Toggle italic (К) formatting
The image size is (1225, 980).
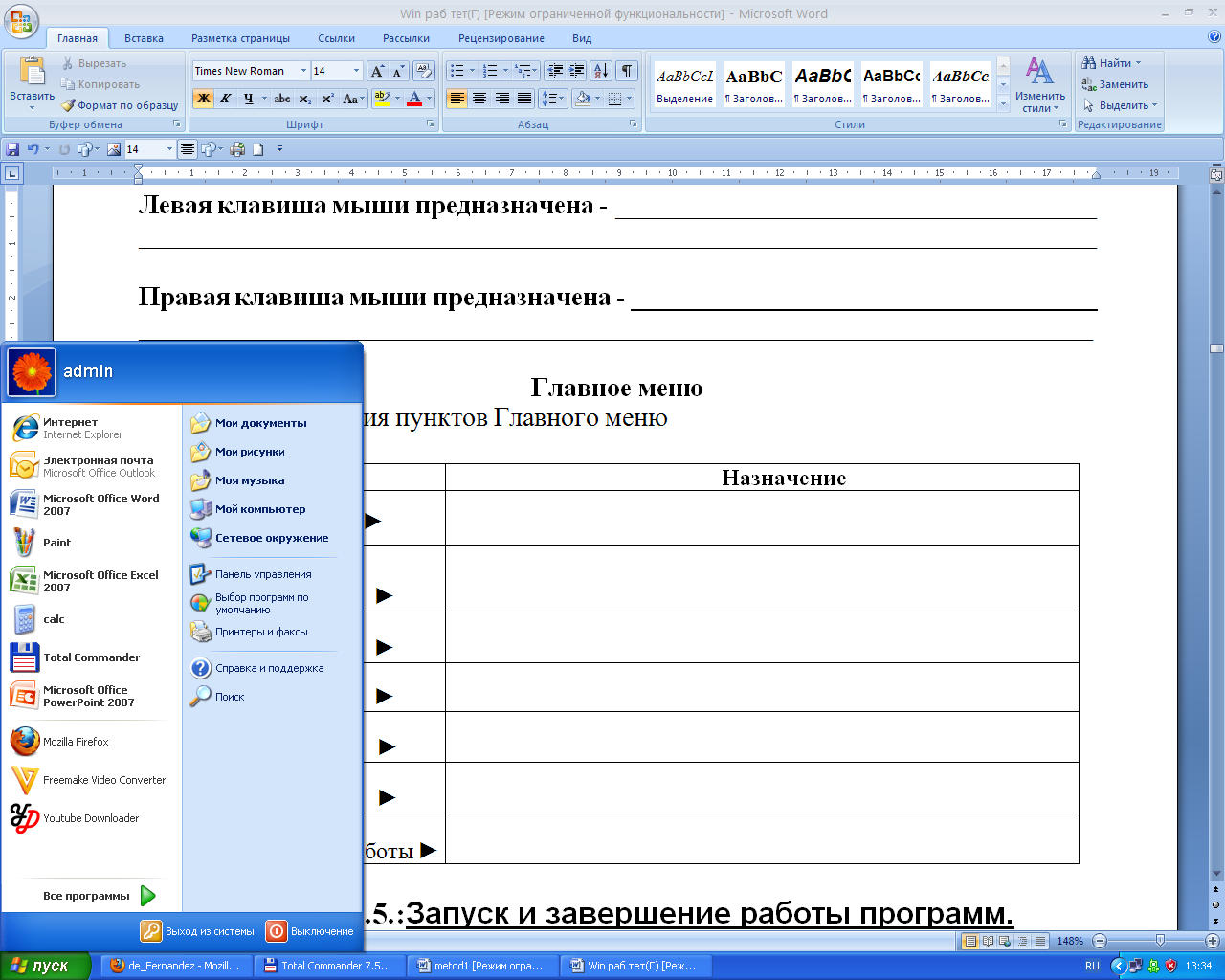click(x=226, y=99)
